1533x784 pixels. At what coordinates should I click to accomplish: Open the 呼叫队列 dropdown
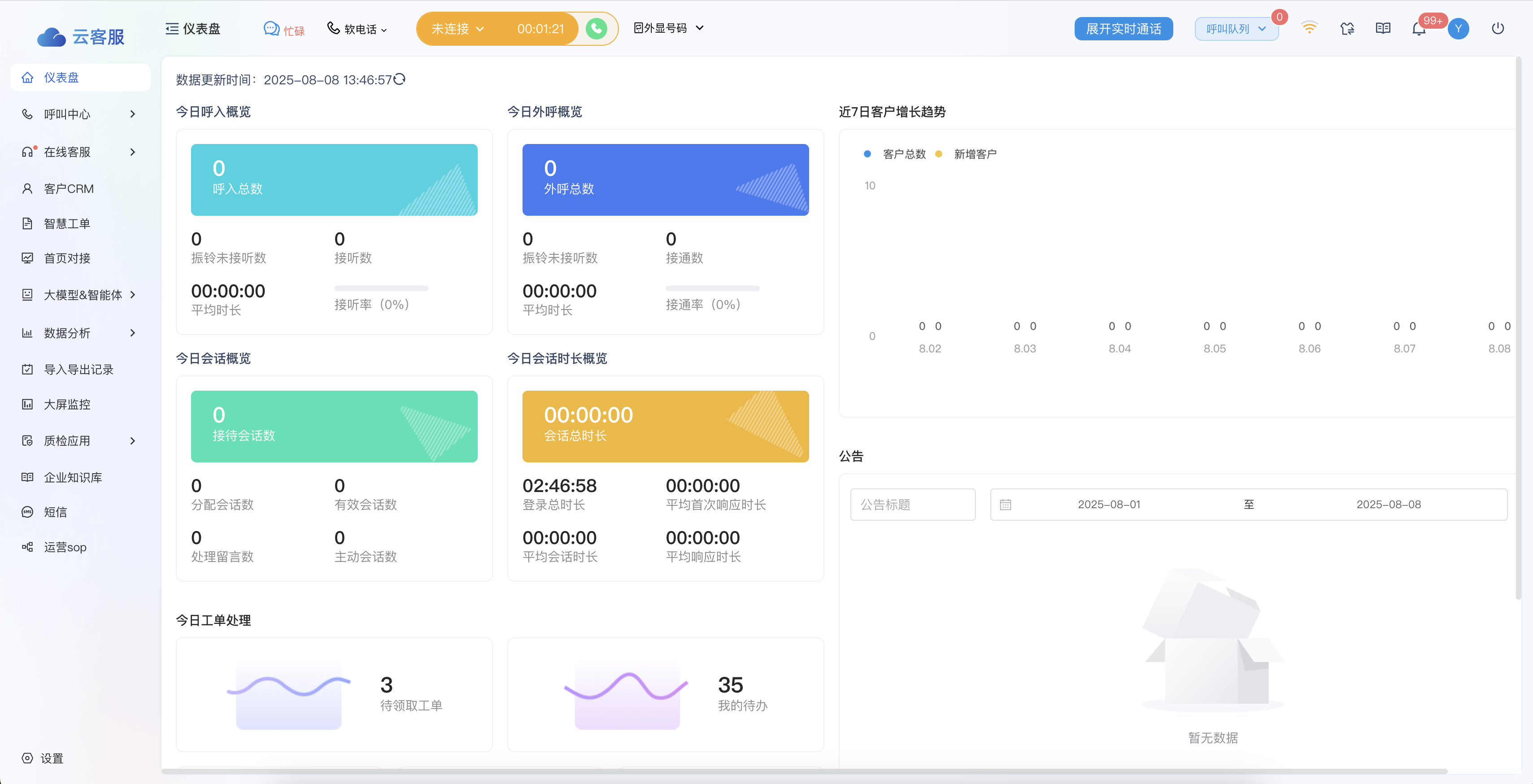click(x=1236, y=29)
